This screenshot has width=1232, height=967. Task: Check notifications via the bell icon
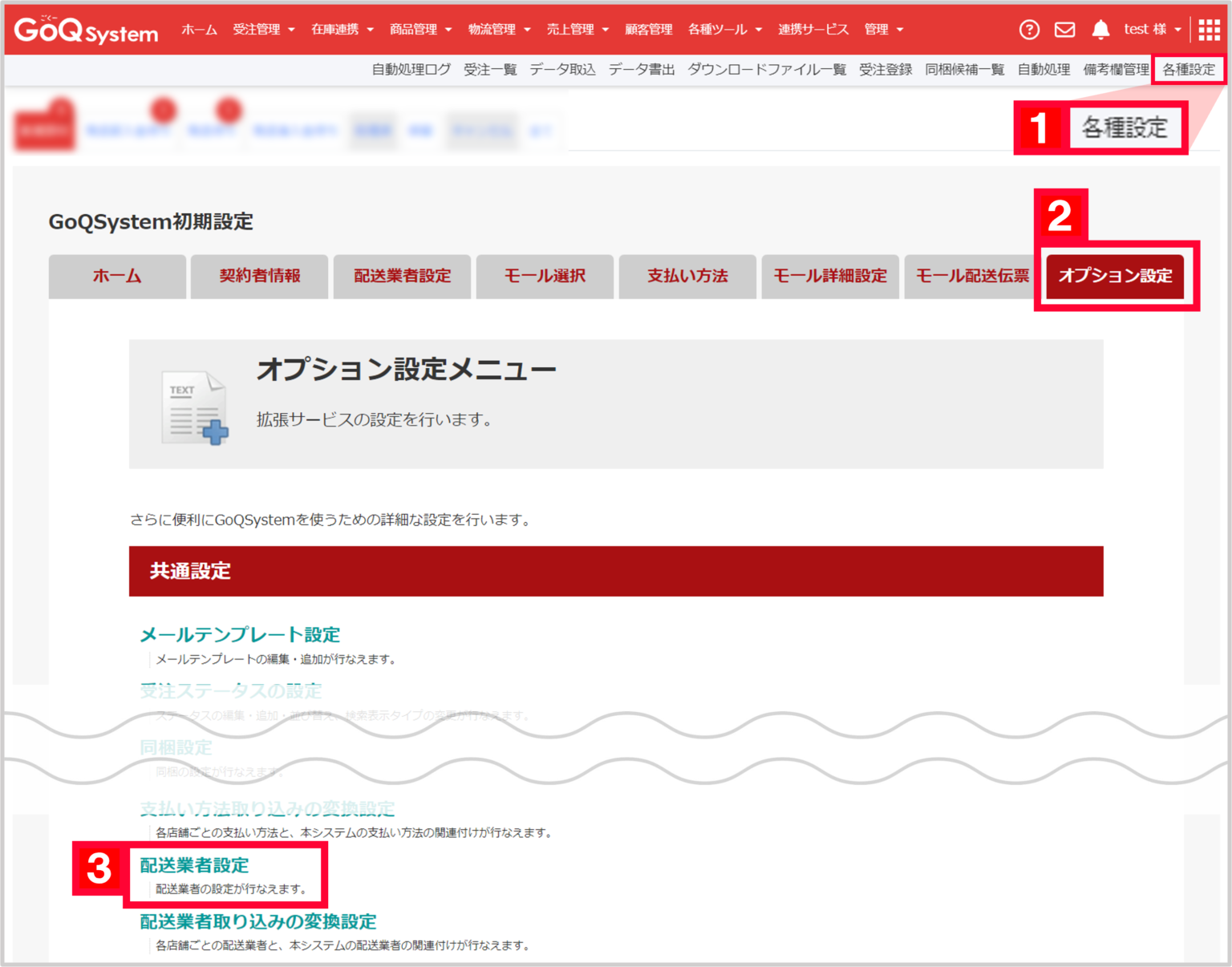click(1100, 29)
